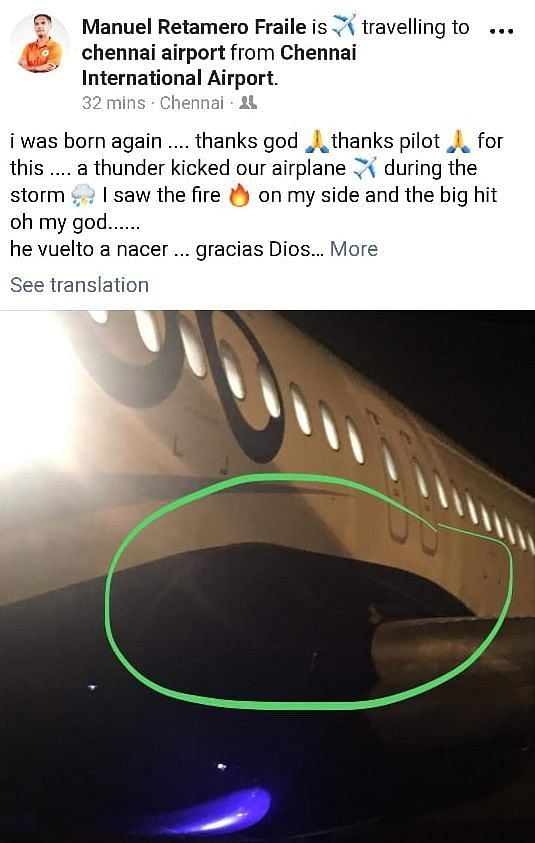Click the friends audience icon beside Chennai

[247, 102]
